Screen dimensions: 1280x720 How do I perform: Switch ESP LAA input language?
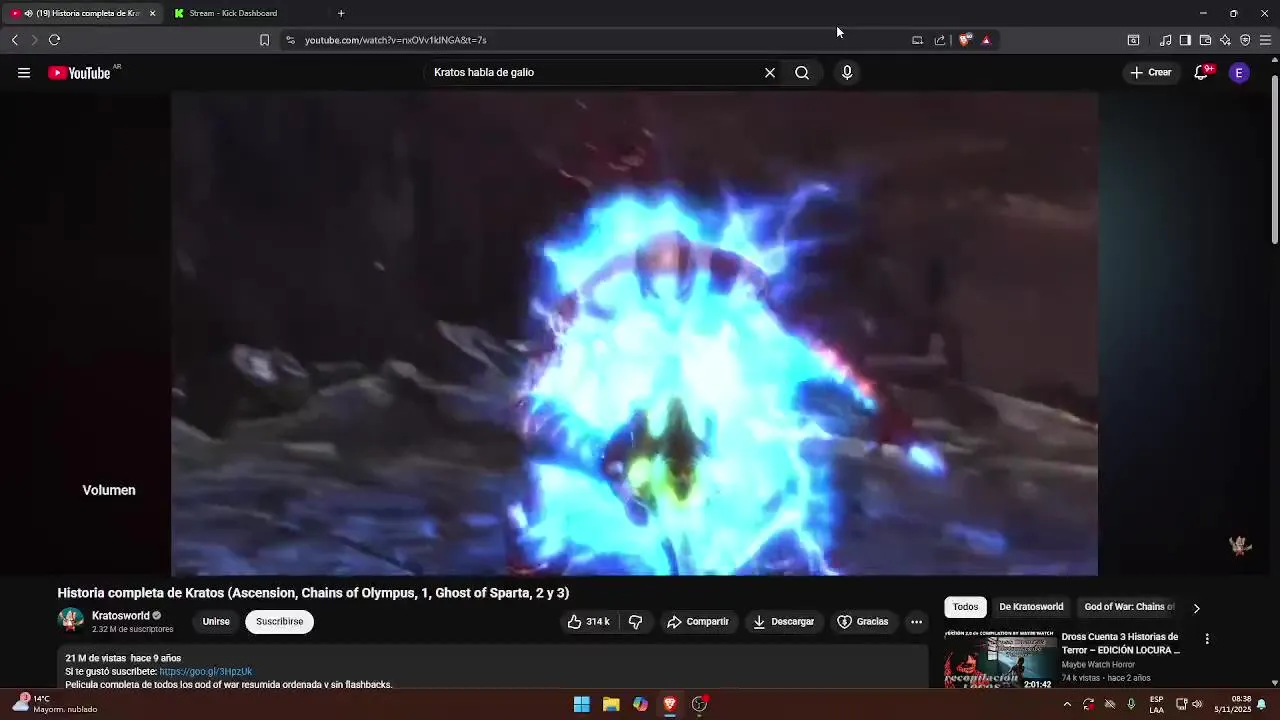pos(1156,704)
